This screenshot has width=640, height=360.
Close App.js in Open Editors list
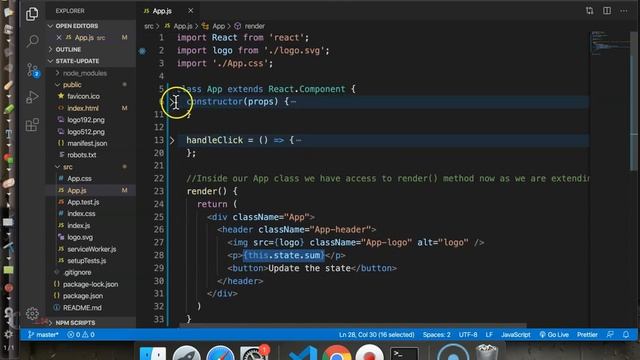pyautogui.click(x=59, y=38)
